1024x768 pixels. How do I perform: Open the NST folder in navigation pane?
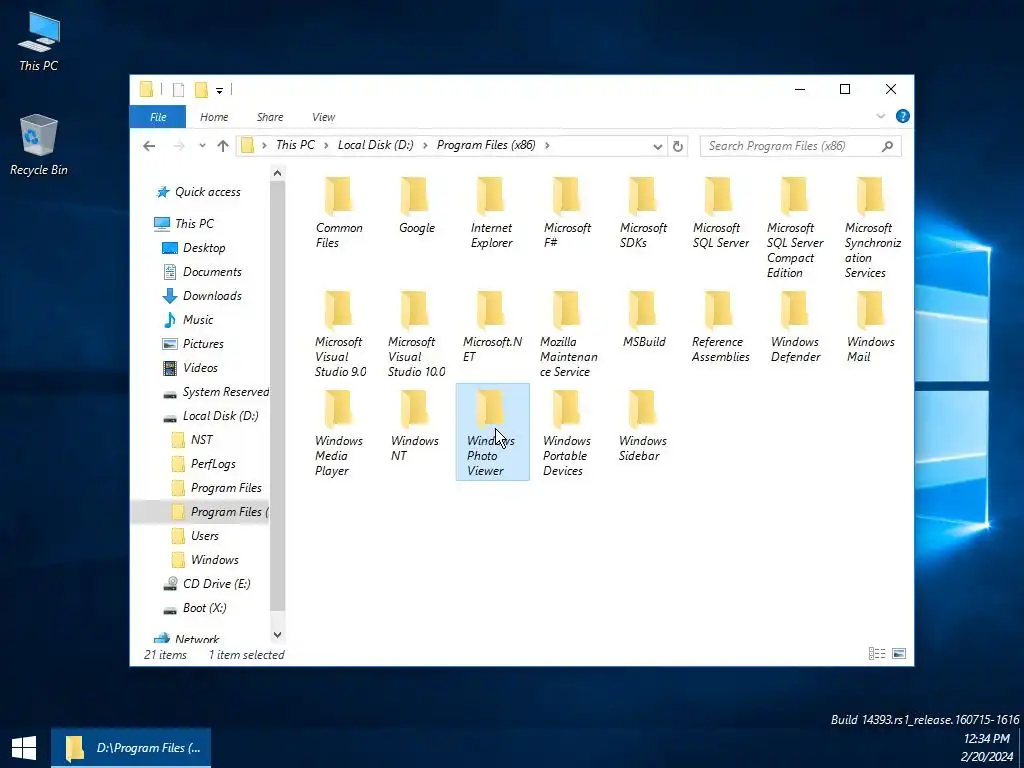click(x=192, y=440)
